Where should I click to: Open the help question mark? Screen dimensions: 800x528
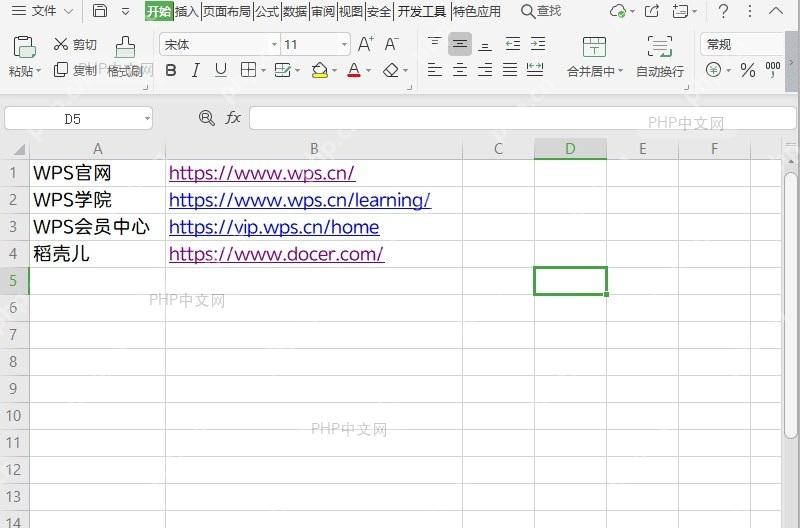point(723,11)
